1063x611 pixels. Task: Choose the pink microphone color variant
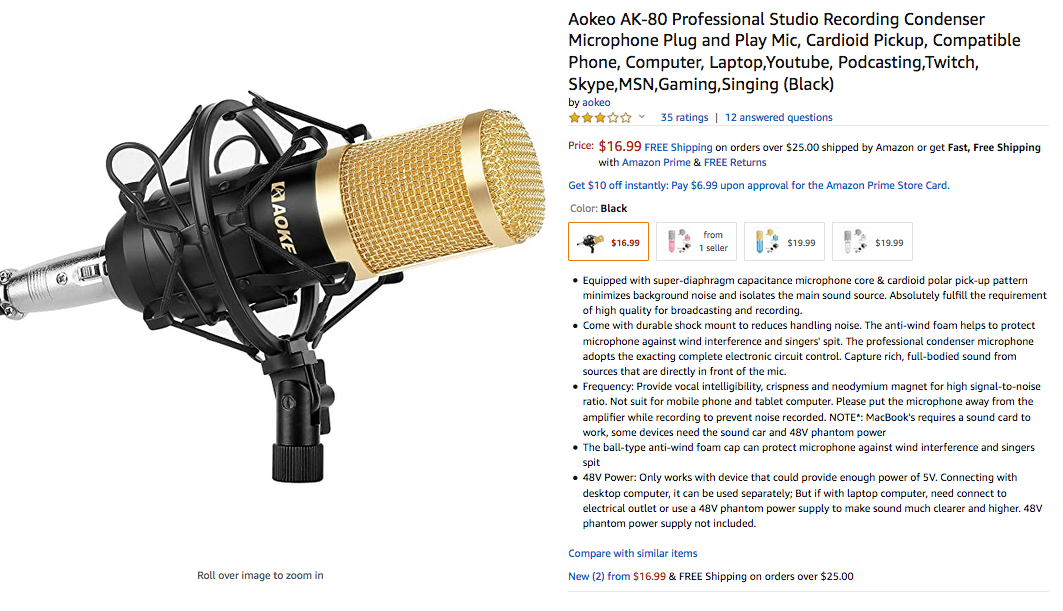(x=696, y=242)
